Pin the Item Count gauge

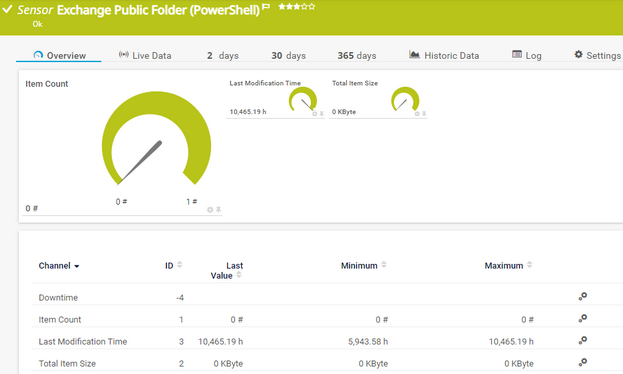(x=218, y=209)
